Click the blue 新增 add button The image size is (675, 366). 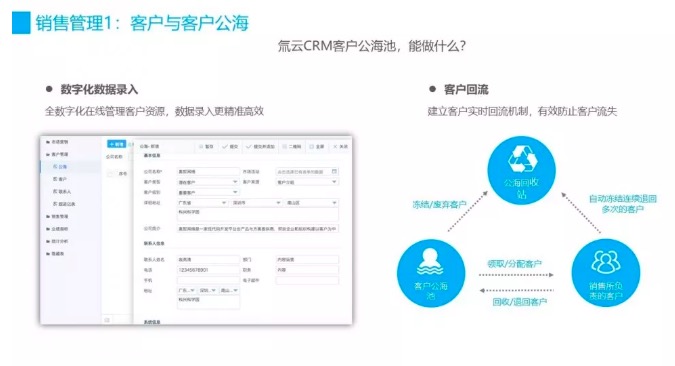tap(116, 144)
